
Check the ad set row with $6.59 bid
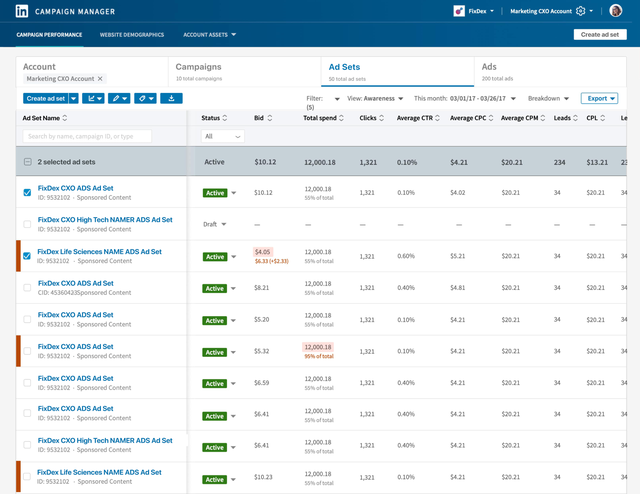(27, 383)
